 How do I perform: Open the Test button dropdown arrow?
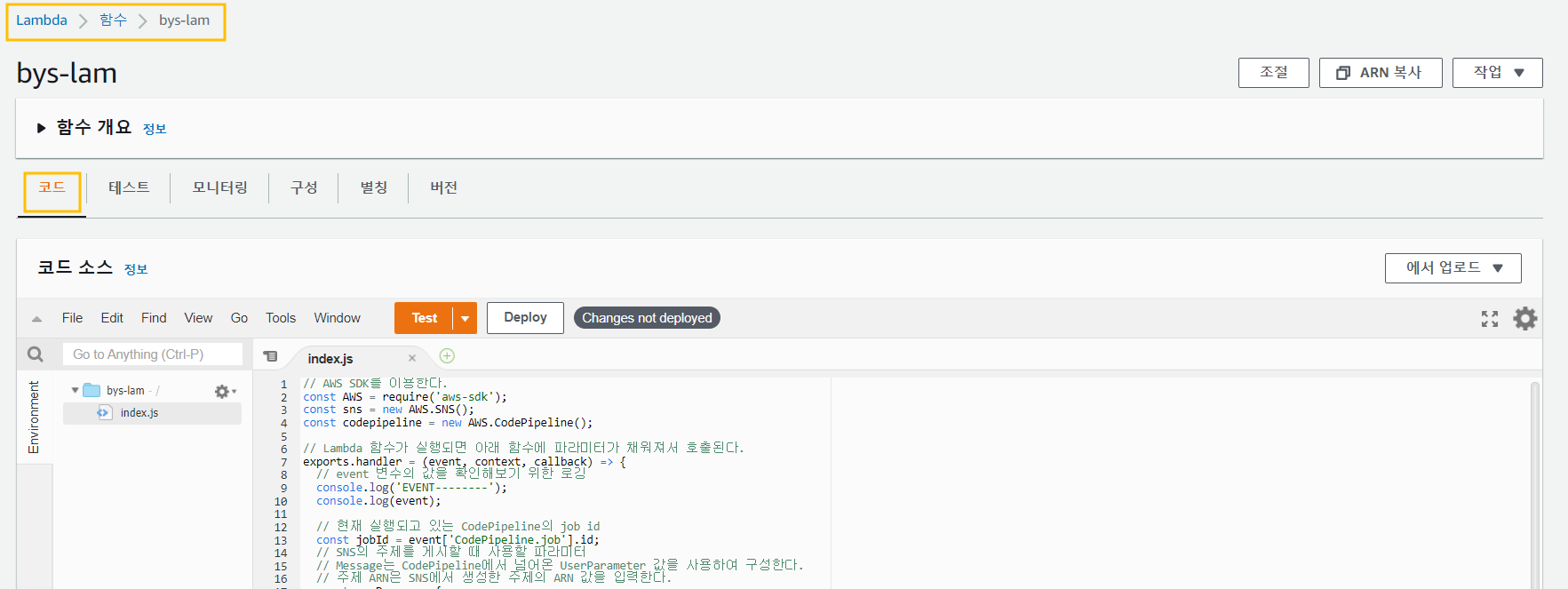(x=465, y=318)
